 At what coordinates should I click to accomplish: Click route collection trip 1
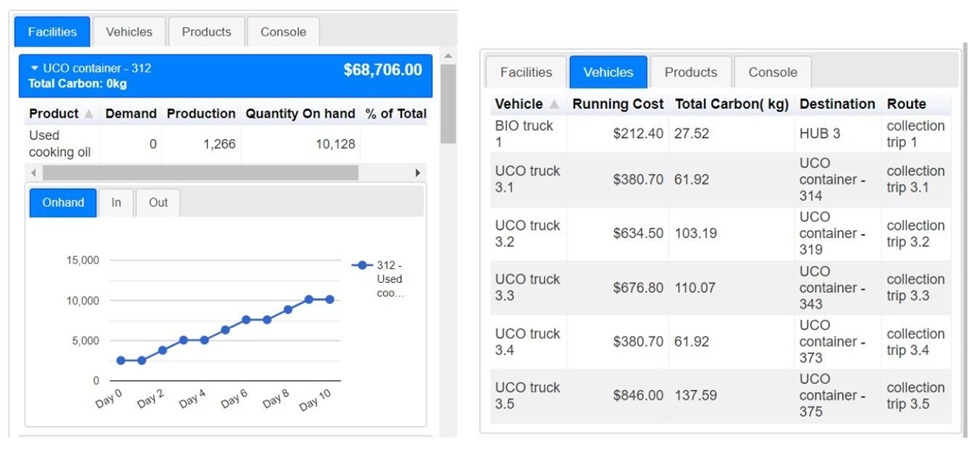tap(915, 134)
